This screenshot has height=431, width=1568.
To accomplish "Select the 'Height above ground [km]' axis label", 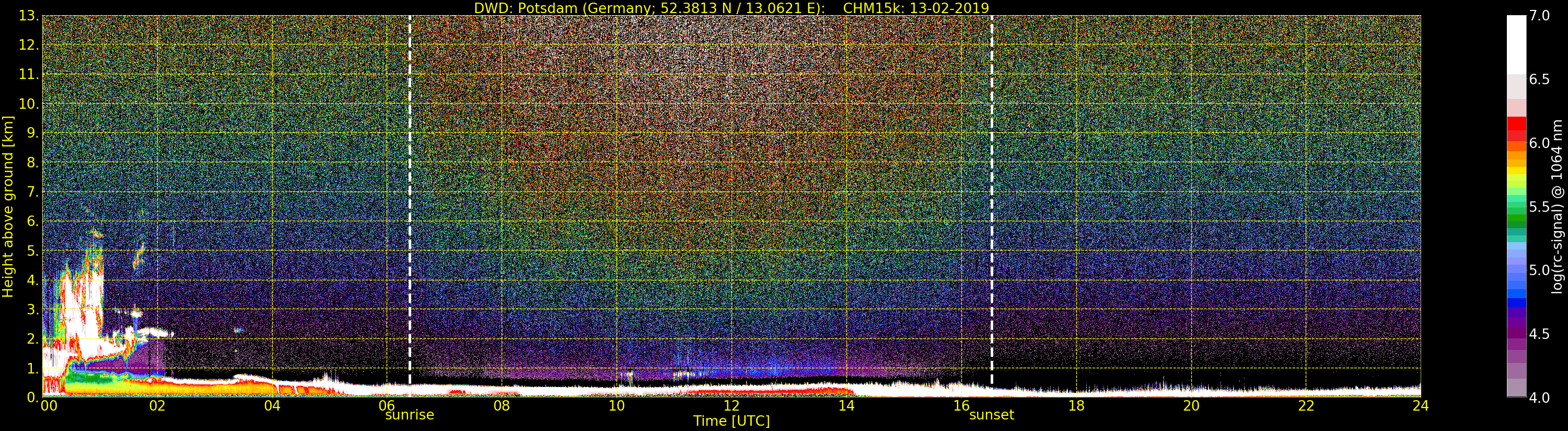I will click(8, 207).
